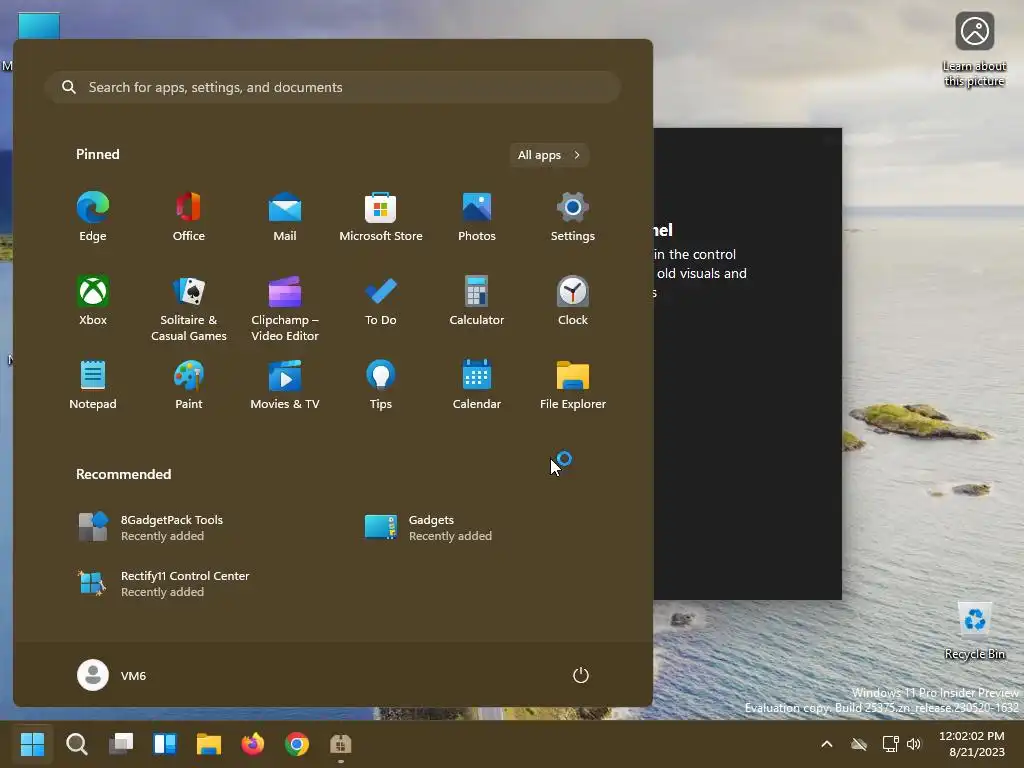This screenshot has width=1024, height=768.
Task: Open the Tips app
Action: [x=381, y=385]
